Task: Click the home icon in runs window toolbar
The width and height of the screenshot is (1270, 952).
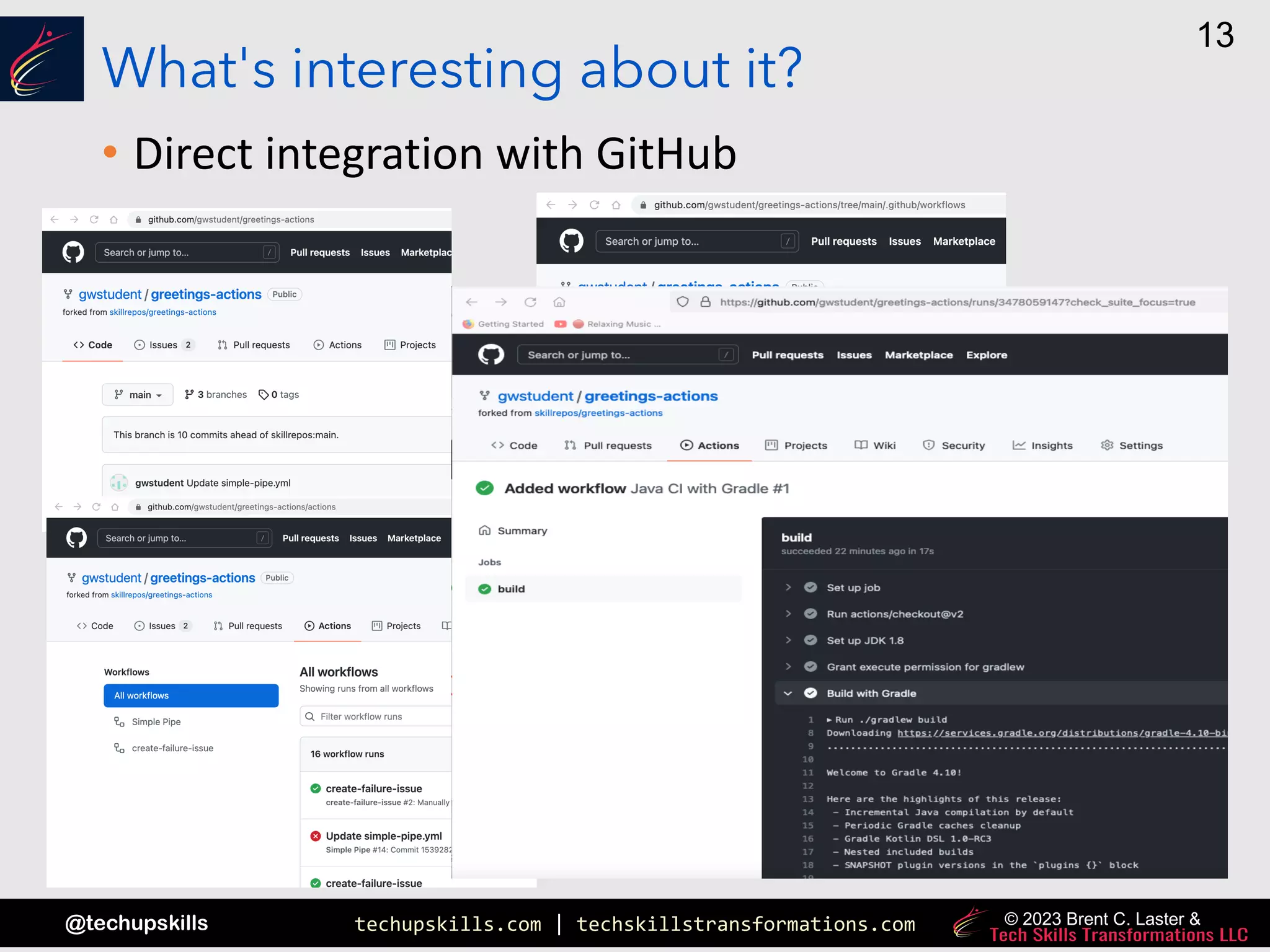Action: tap(559, 302)
